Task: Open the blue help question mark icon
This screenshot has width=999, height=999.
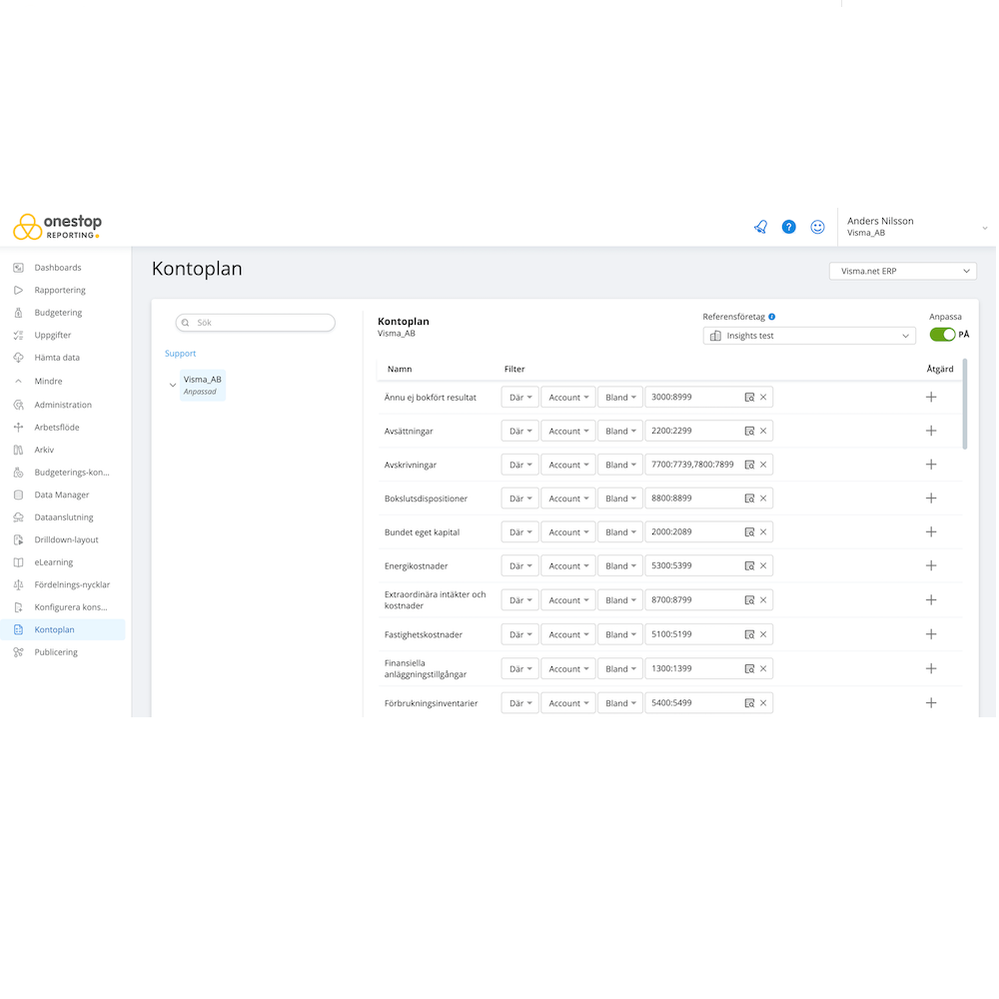Action: 789,227
